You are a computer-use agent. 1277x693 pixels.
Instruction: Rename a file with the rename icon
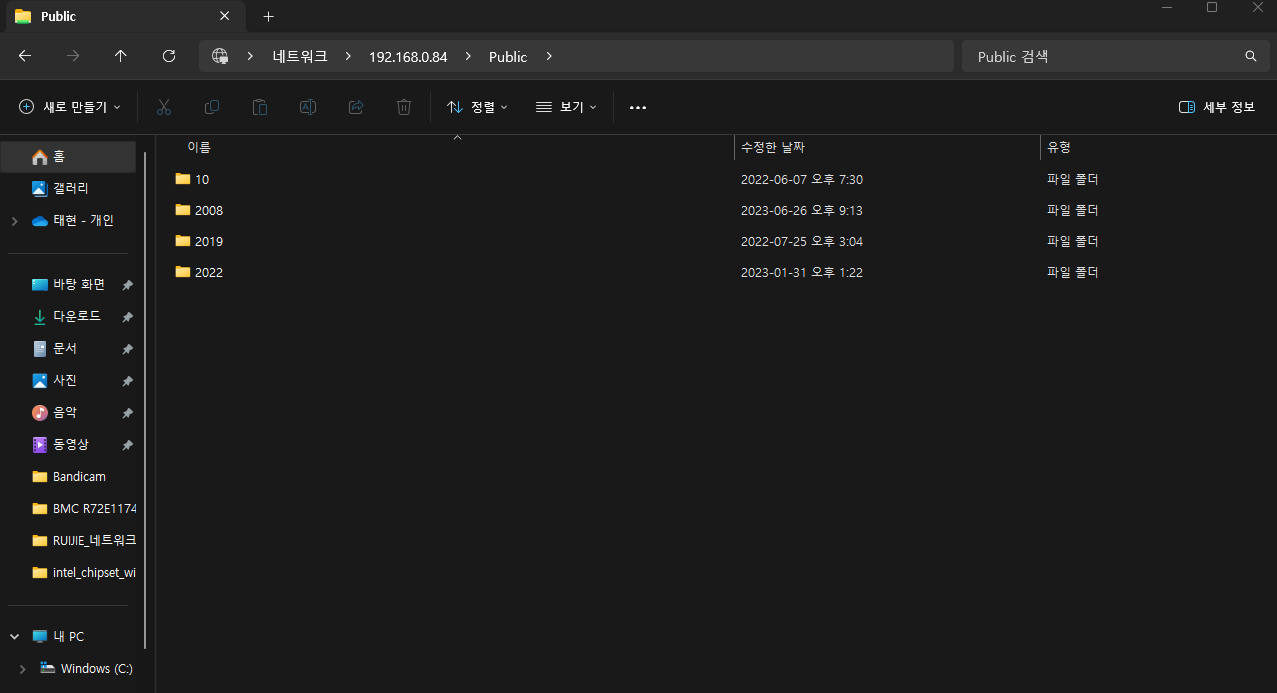pos(307,107)
